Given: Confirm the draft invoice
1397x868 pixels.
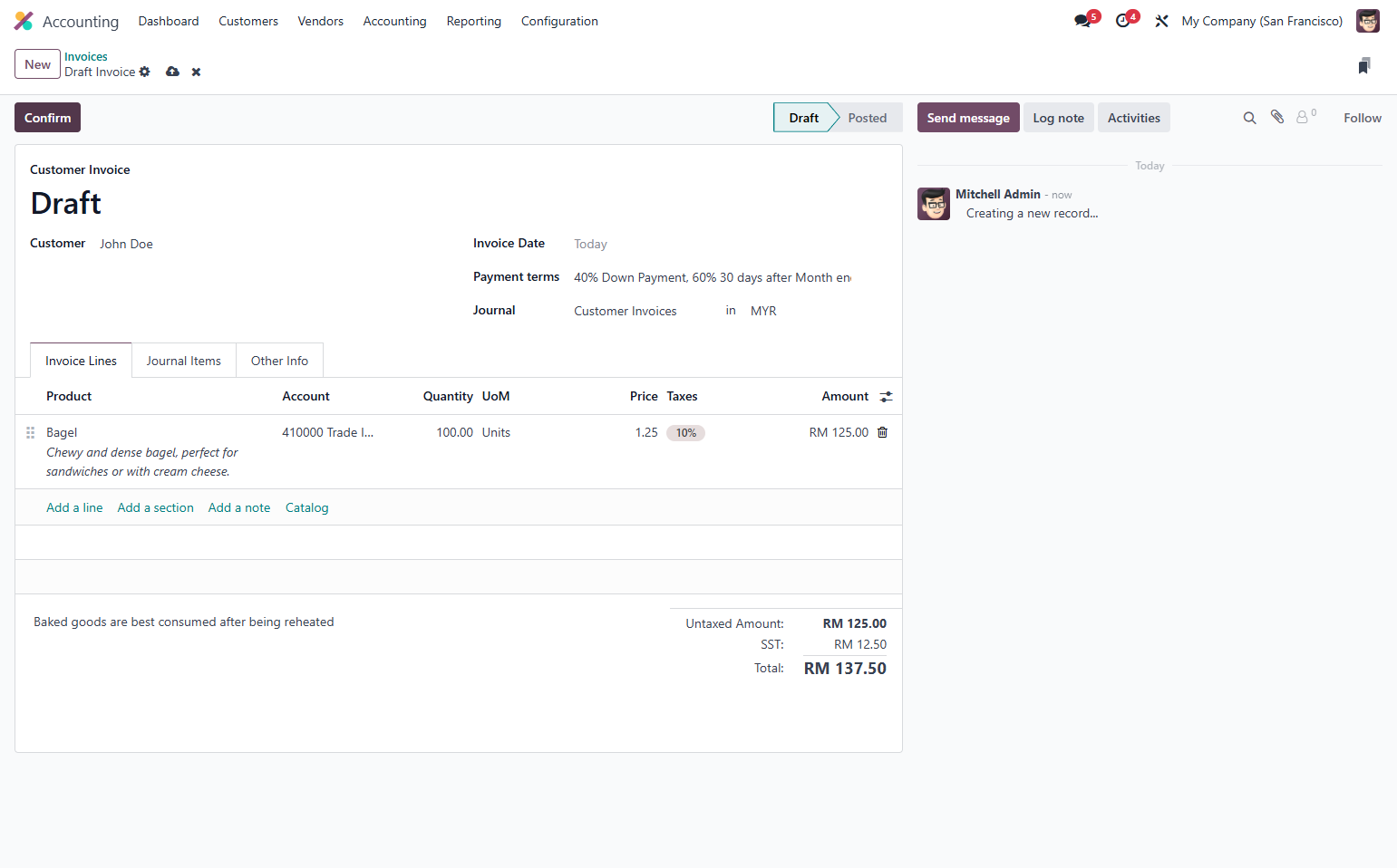Looking at the screenshot, I should (x=47, y=118).
